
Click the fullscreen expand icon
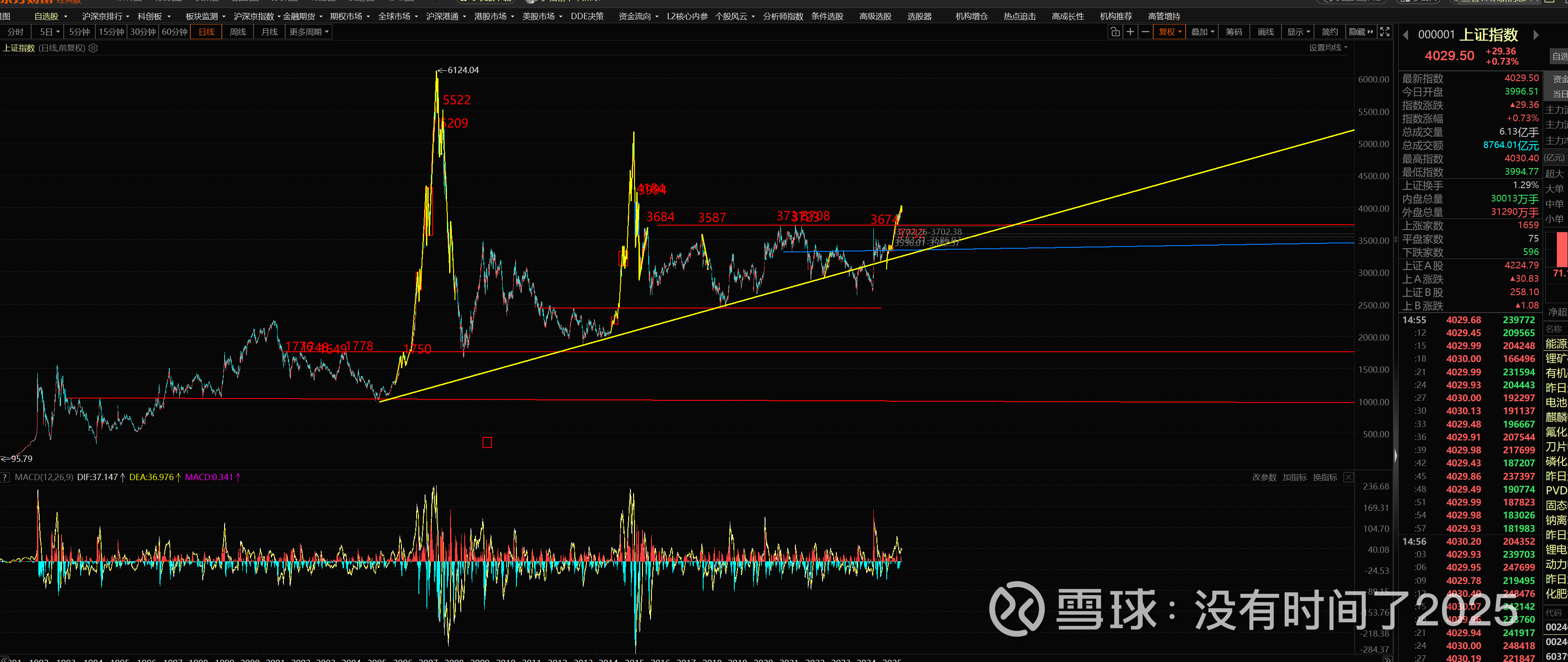1384,32
